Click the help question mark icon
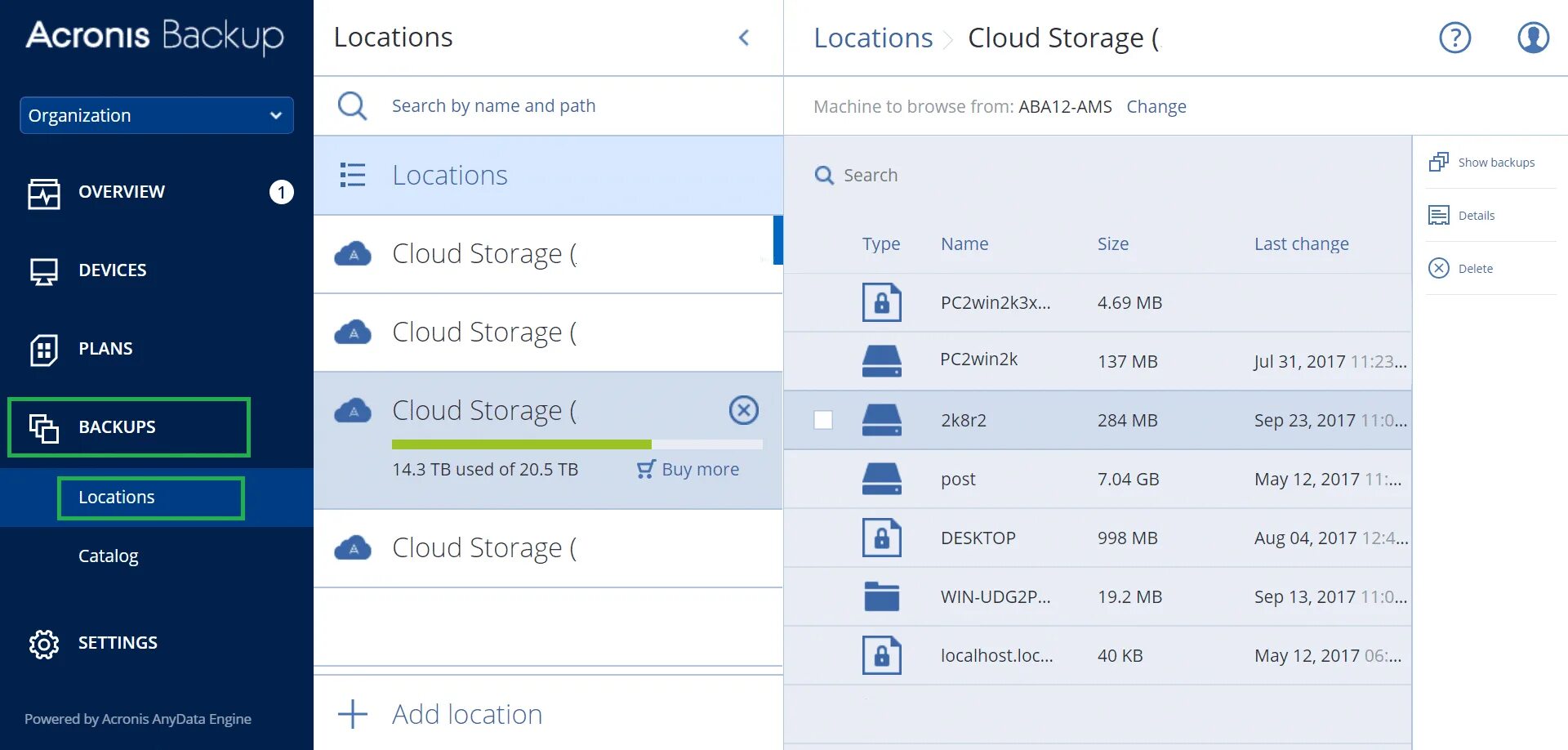Screen dimensions: 1568x750 tap(1454, 38)
